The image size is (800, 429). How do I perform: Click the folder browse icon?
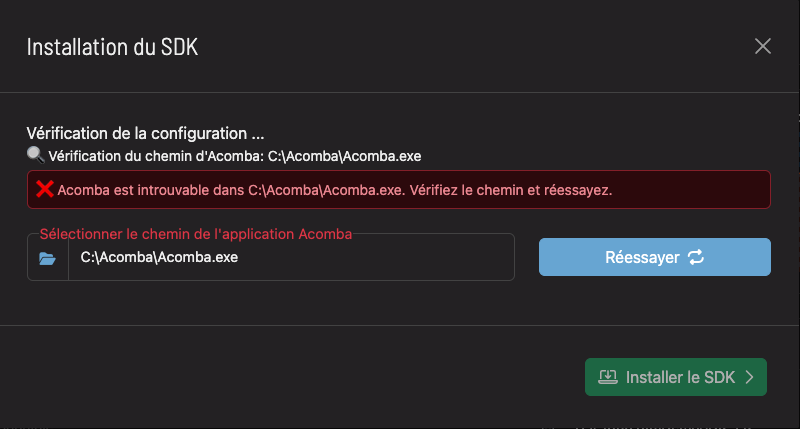(47, 258)
